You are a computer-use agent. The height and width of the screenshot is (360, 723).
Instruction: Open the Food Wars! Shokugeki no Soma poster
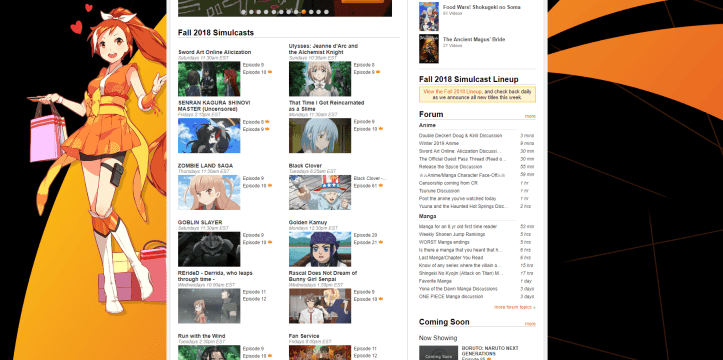[x=429, y=16]
